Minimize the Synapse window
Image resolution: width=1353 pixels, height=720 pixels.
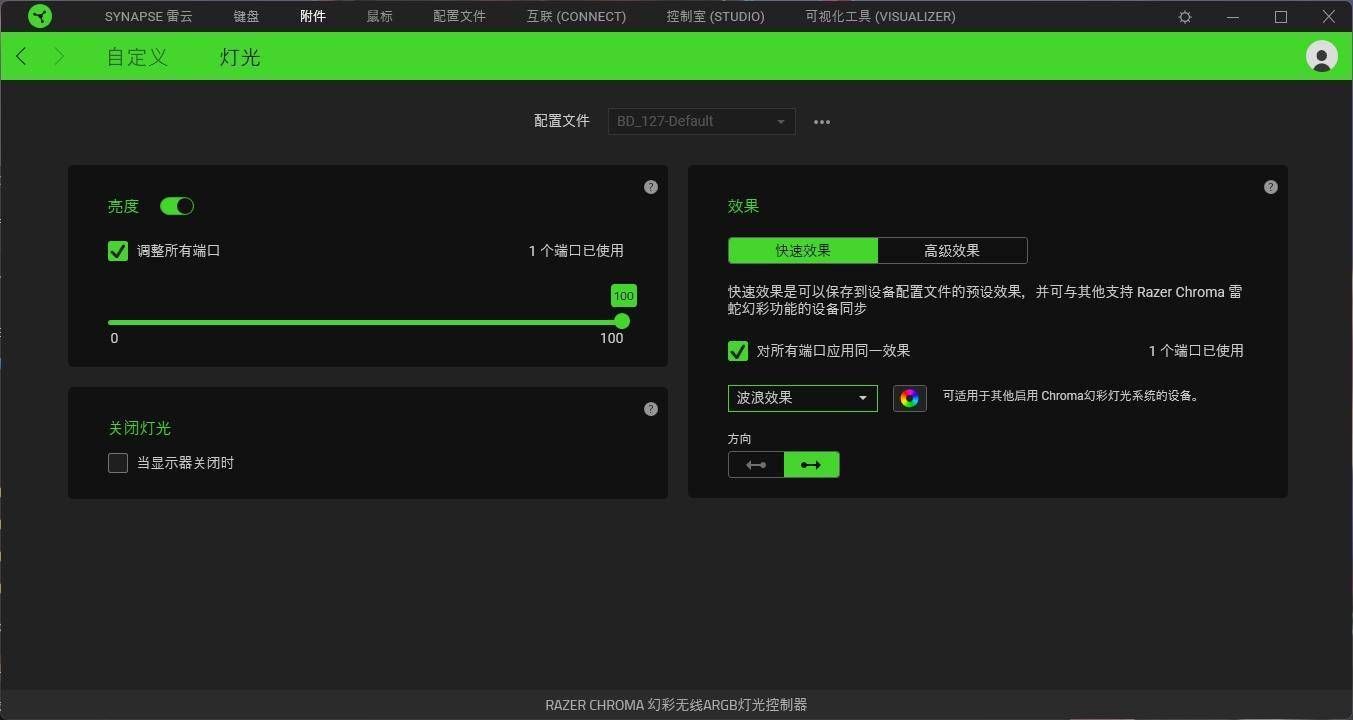[1233, 17]
